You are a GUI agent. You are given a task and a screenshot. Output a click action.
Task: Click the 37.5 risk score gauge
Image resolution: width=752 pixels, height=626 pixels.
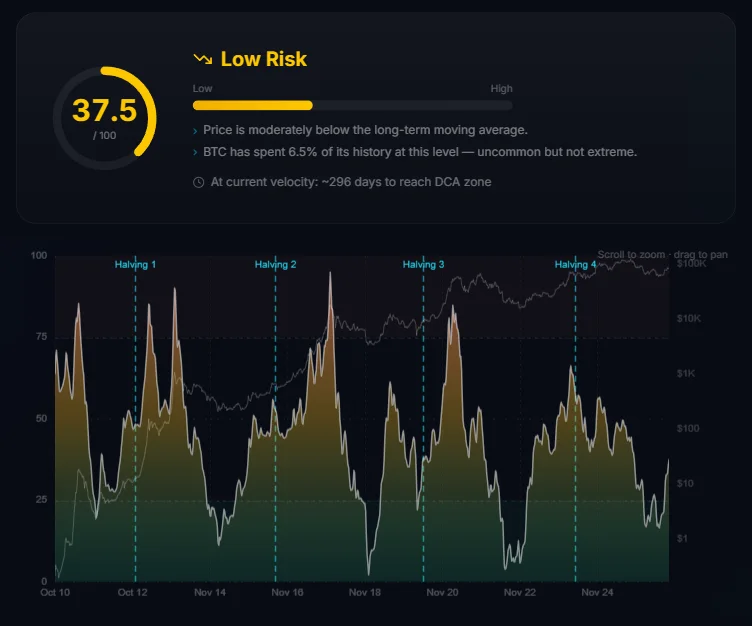(105, 118)
